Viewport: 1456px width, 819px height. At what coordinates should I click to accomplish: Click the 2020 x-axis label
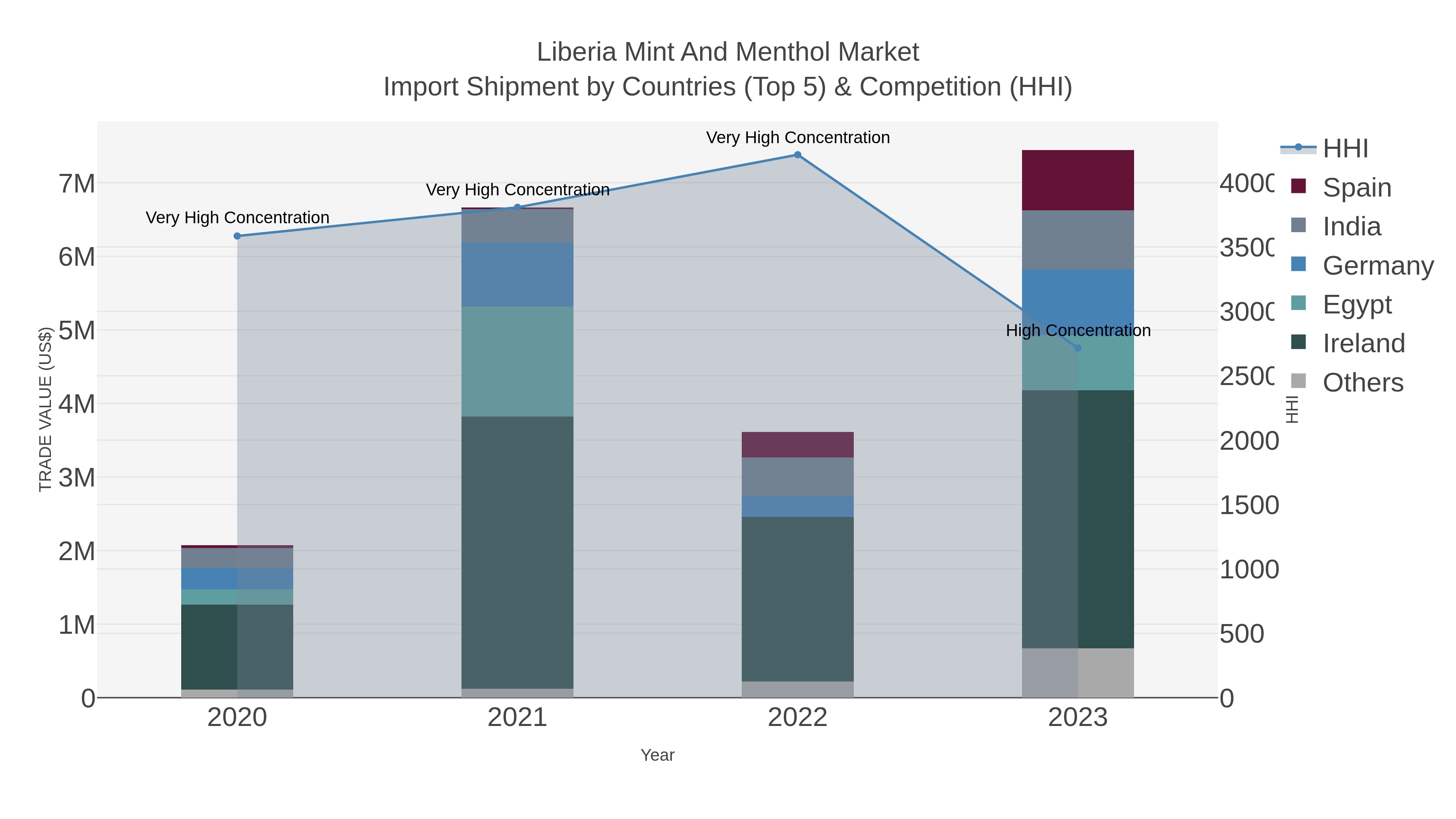coord(237,718)
